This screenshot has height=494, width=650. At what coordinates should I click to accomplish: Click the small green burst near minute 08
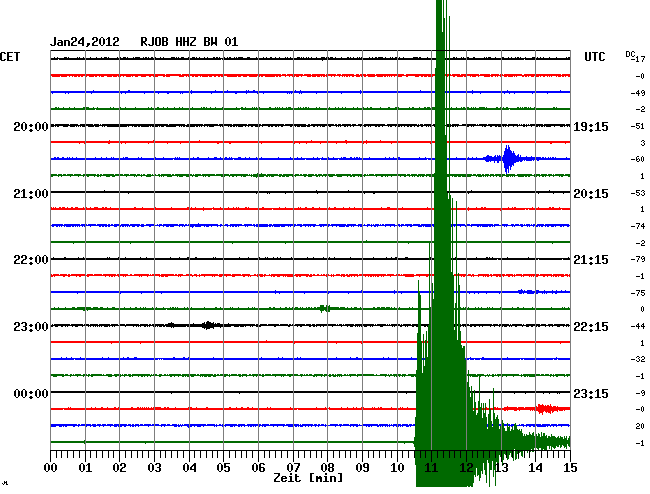tap(325, 308)
